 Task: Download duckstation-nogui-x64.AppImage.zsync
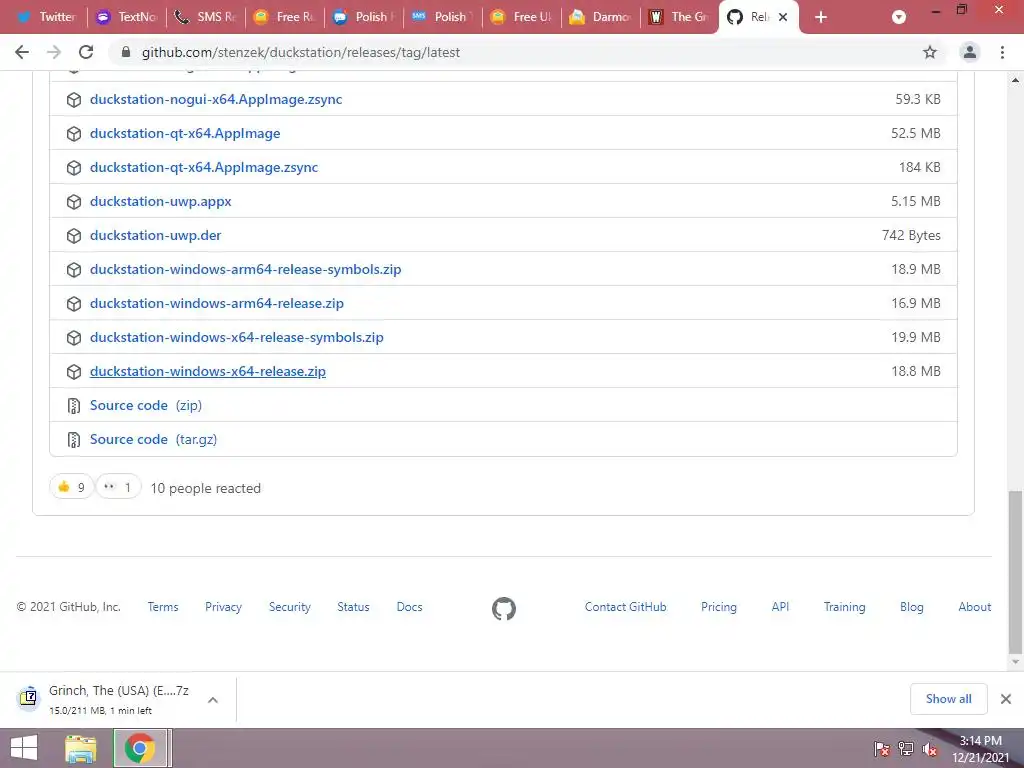coord(216,99)
